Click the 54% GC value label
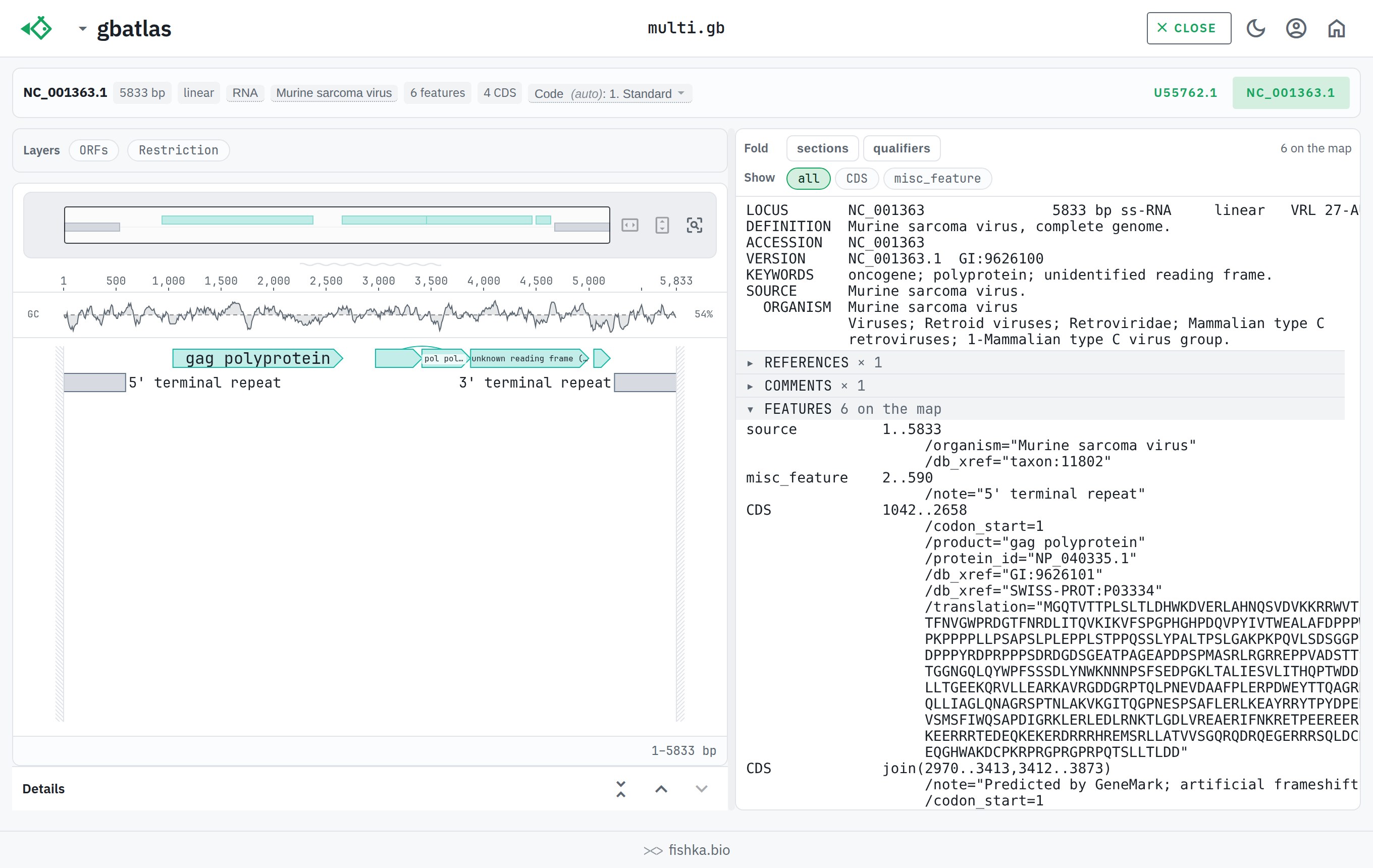This screenshot has height=868, width=1373. [x=704, y=314]
